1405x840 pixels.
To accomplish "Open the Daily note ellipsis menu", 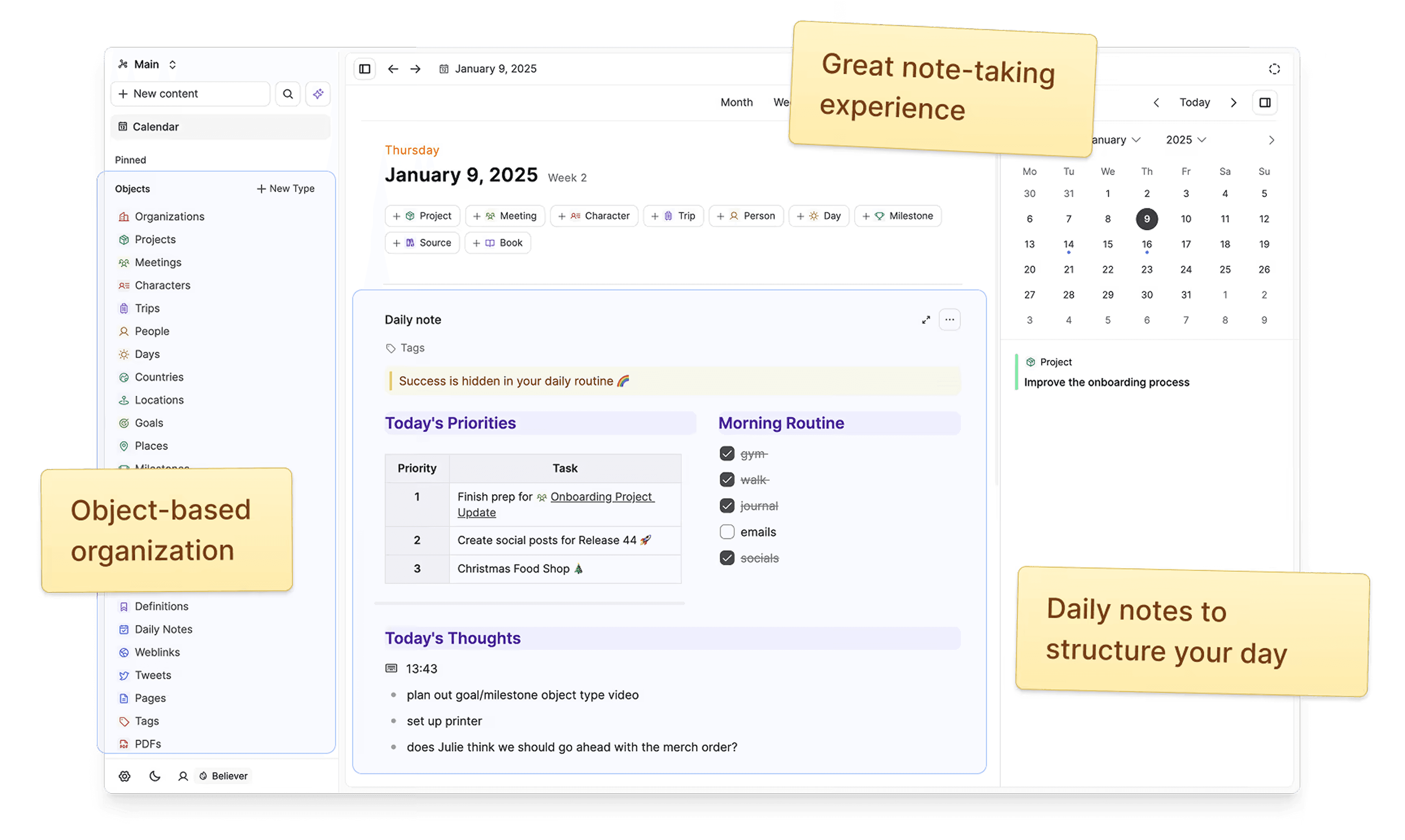I will (950, 319).
